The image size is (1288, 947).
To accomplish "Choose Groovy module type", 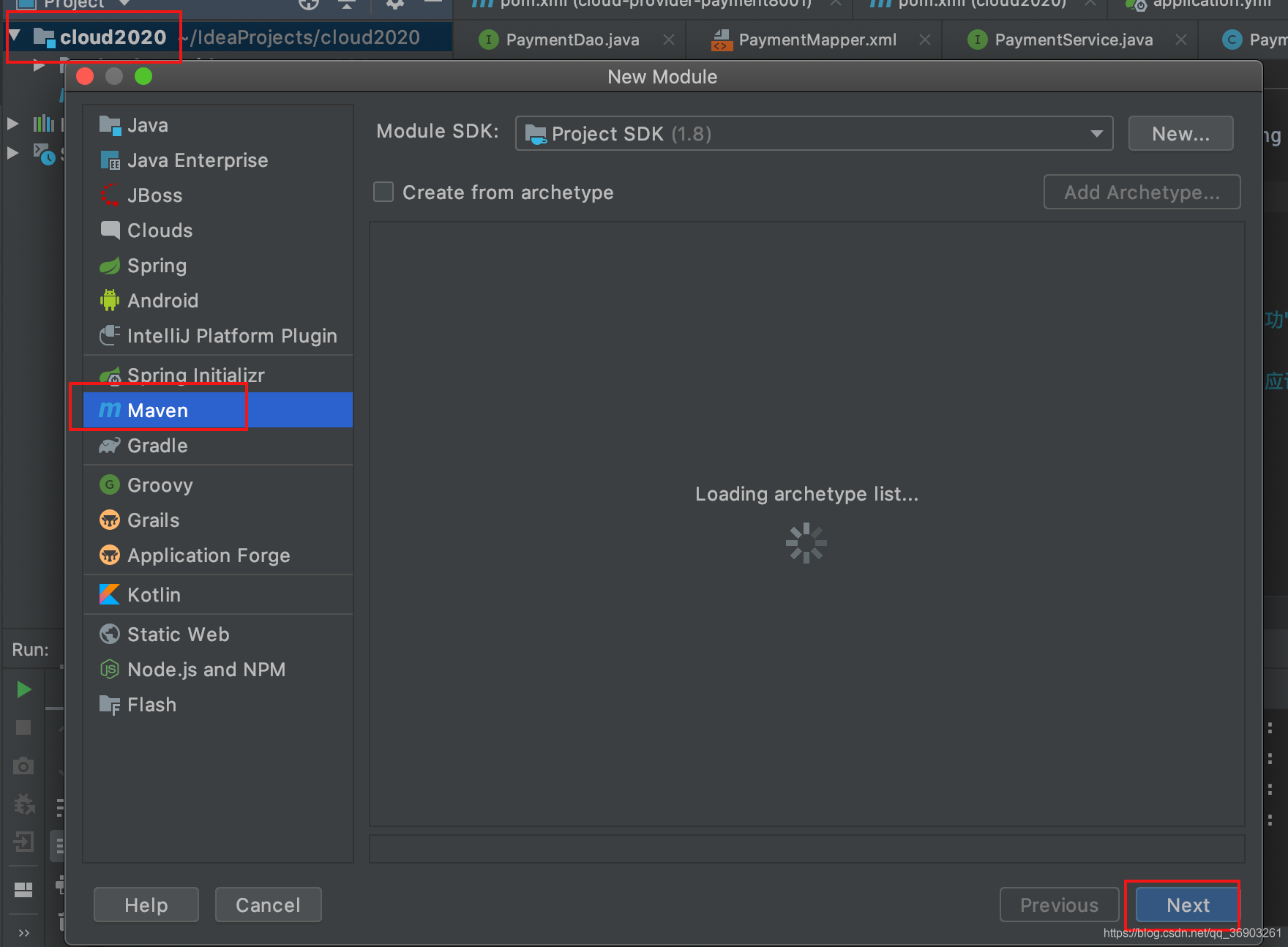I will [218, 485].
